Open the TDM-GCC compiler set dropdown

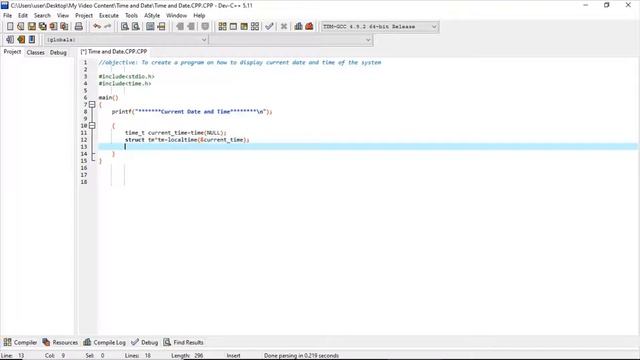(380, 27)
